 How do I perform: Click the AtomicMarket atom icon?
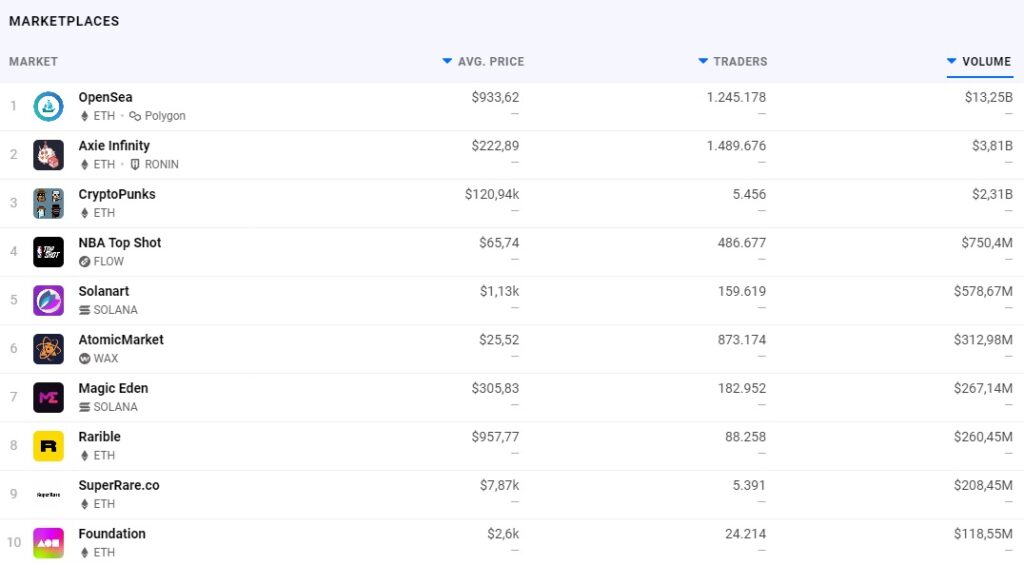pyautogui.click(x=48, y=349)
